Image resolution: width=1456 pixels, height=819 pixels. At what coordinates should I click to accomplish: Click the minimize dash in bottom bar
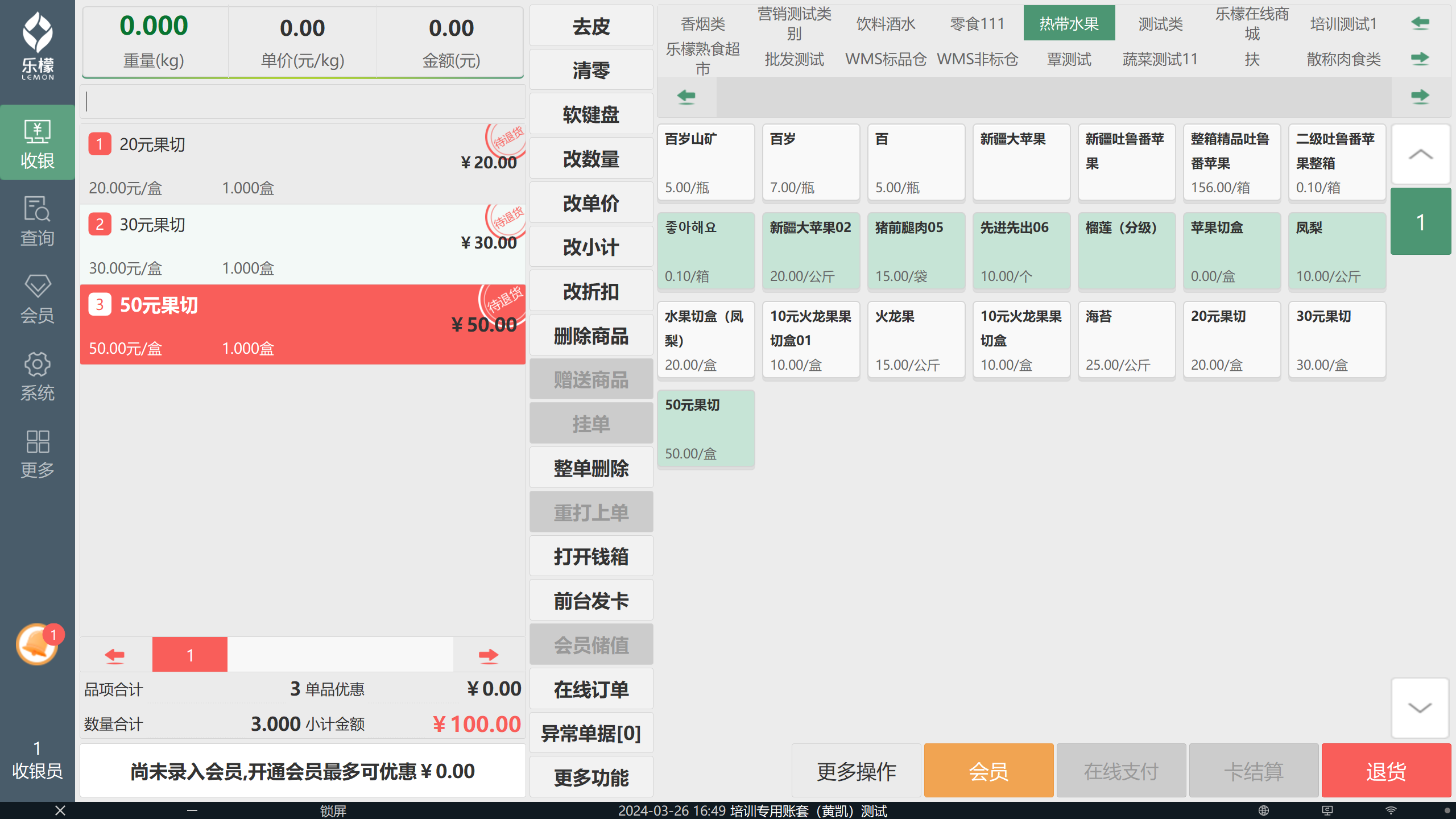pos(192,810)
